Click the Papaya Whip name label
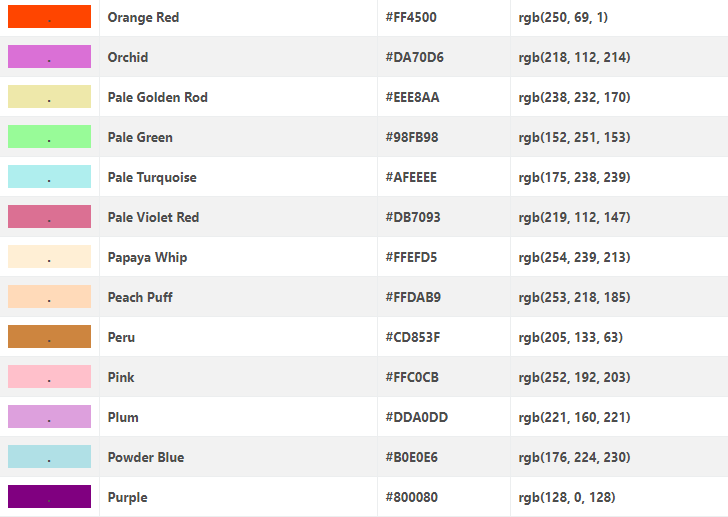The height and width of the screenshot is (517, 728). pos(147,257)
